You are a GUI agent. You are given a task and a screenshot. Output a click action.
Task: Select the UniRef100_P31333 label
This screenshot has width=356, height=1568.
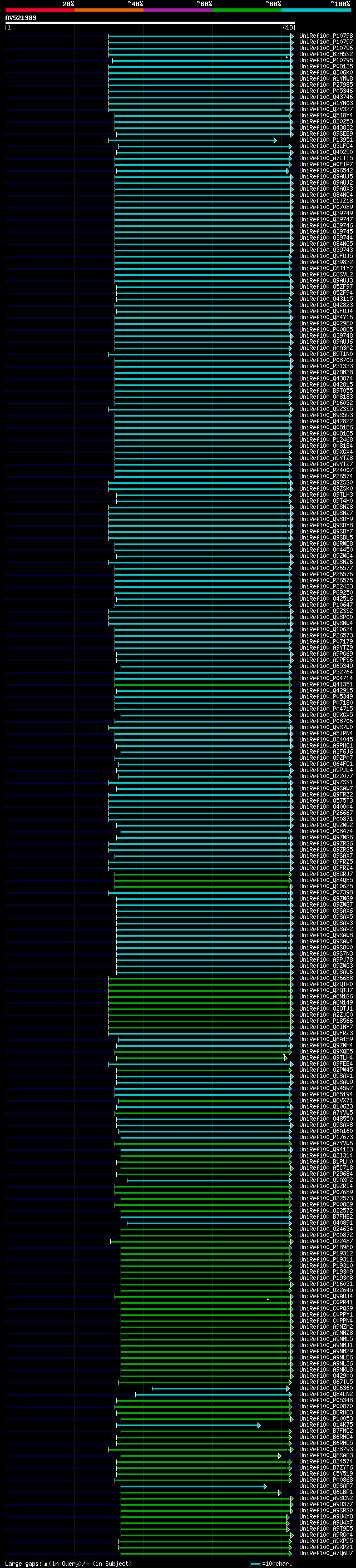coord(325,366)
